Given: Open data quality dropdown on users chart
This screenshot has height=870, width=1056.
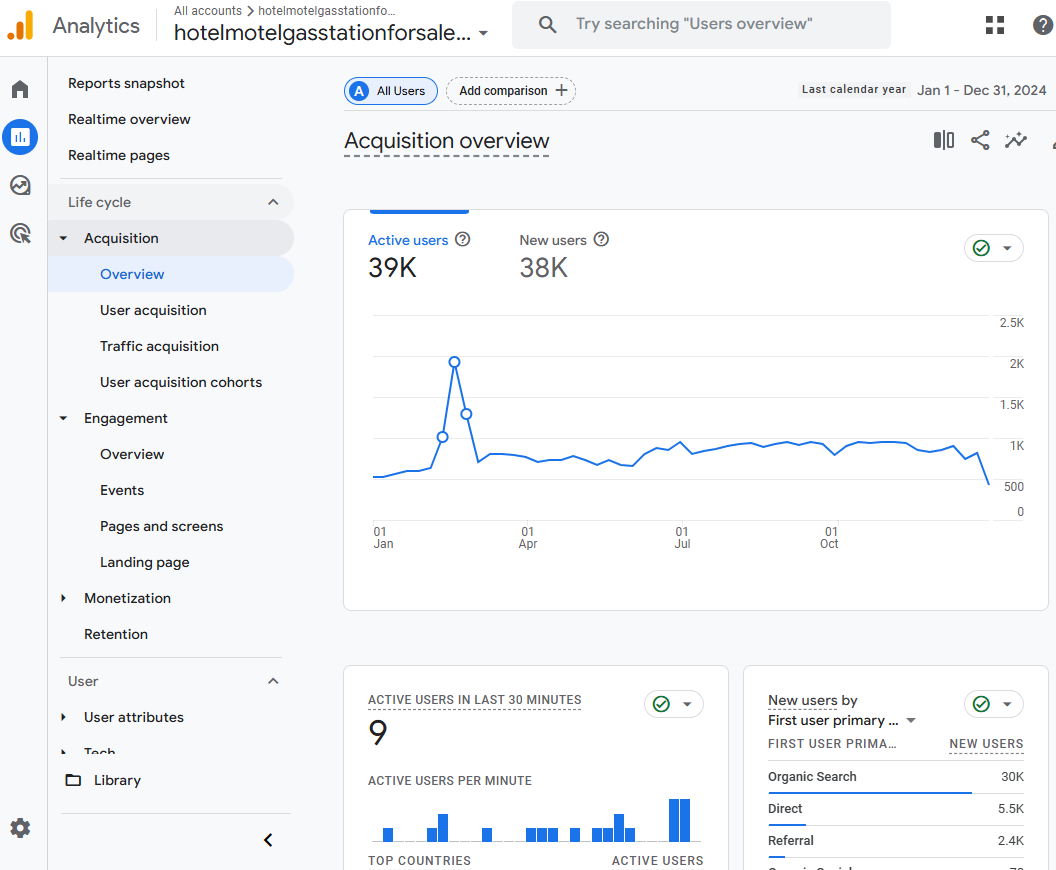Looking at the screenshot, I should (993, 248).
